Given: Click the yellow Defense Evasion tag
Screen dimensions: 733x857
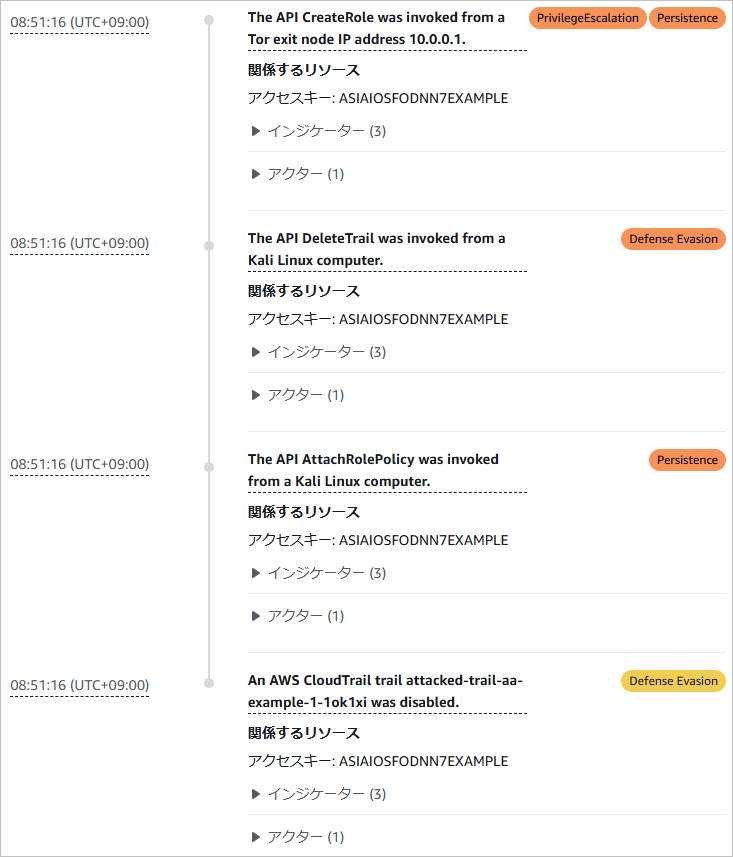Looking at the screenshot, I should (x=673, y=681).
